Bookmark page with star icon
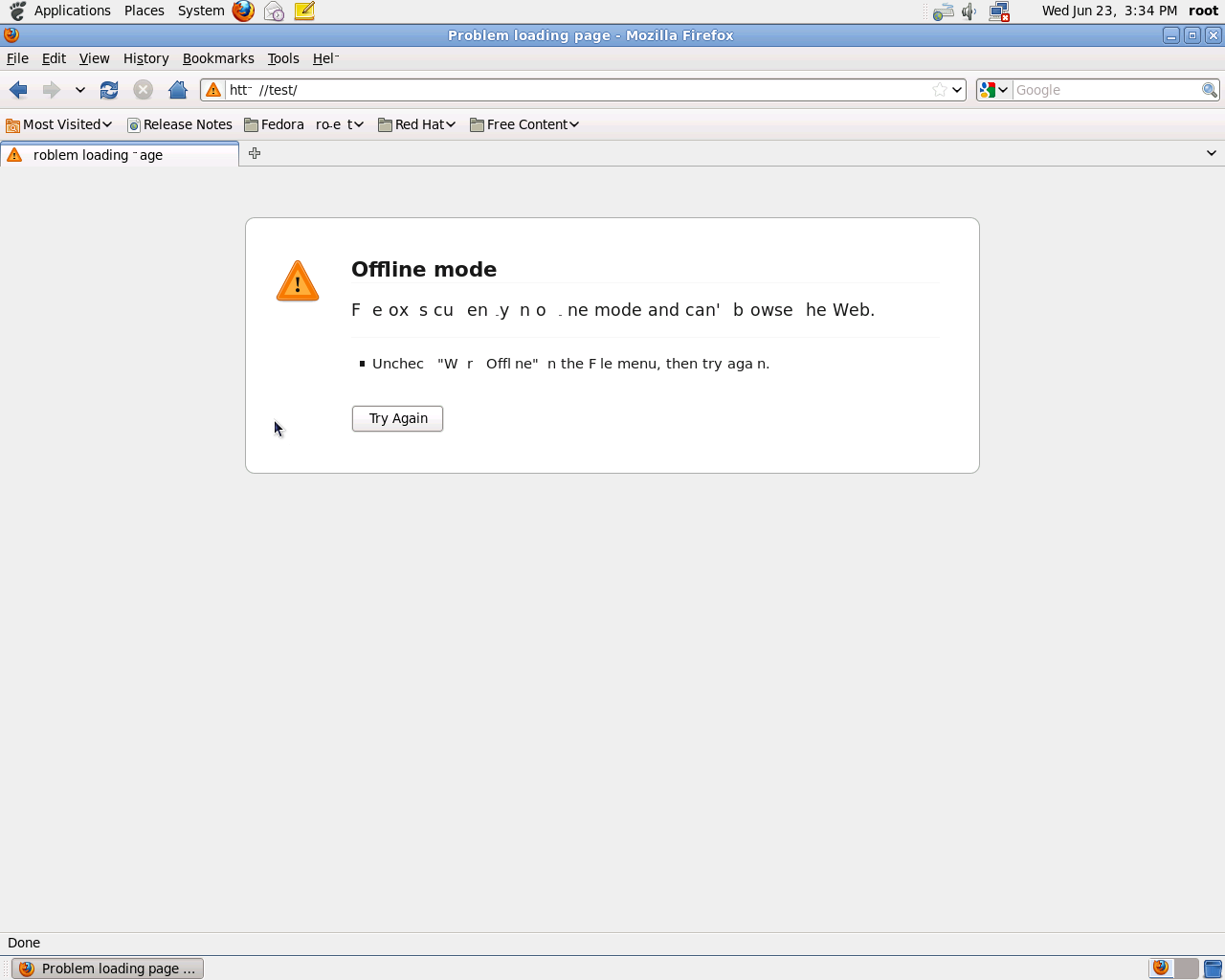Screen dimensions: 1225x980 point(939,90)
